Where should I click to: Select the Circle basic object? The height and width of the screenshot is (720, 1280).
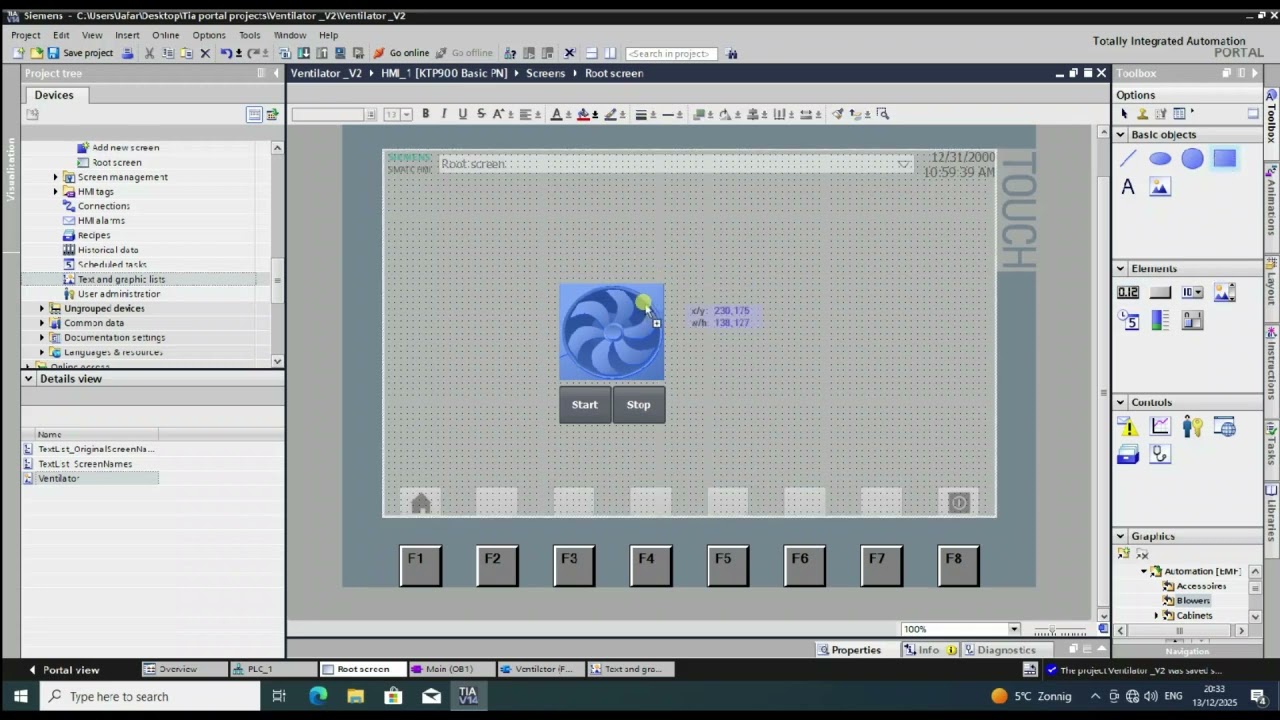pyautogui.click(x=1192, y=159)
